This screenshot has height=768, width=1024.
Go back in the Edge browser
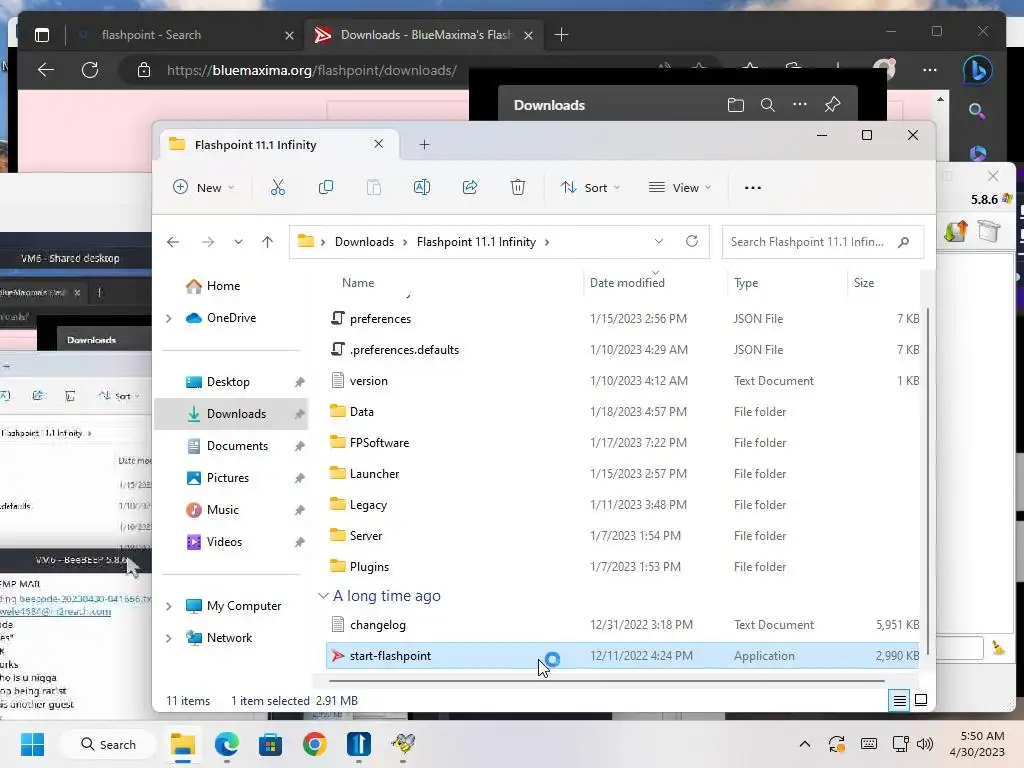click(46, 70)
